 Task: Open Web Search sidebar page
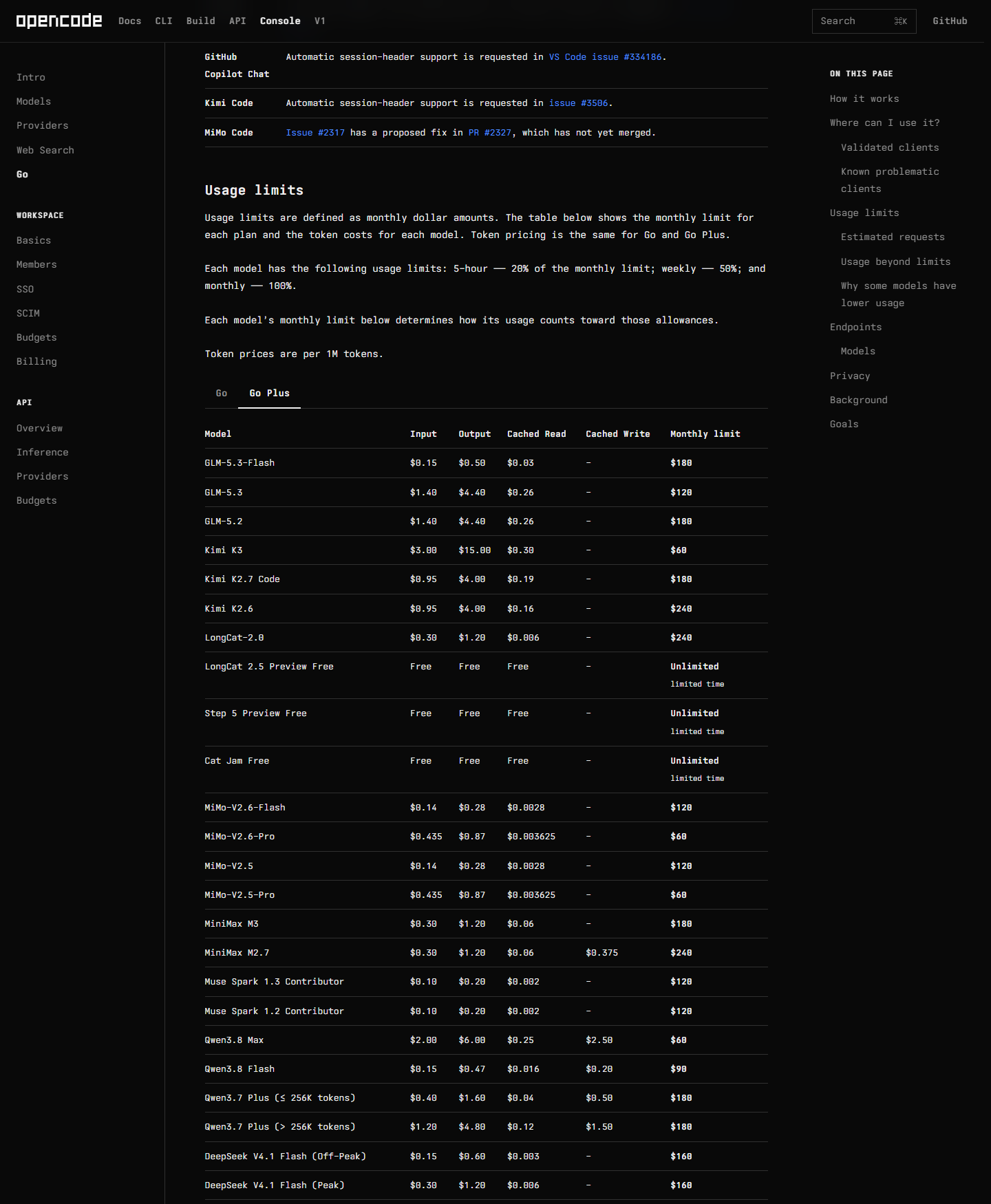coord(45,151)
